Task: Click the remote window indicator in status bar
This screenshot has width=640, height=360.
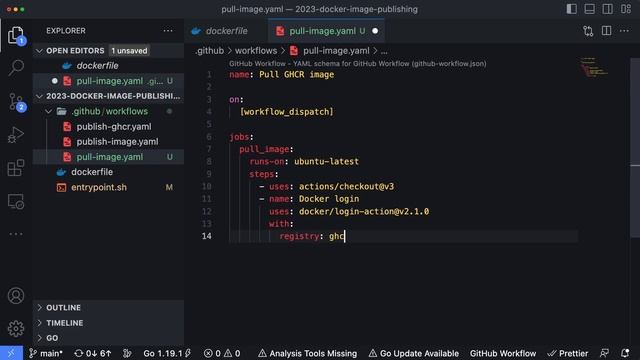Action: 11,353
